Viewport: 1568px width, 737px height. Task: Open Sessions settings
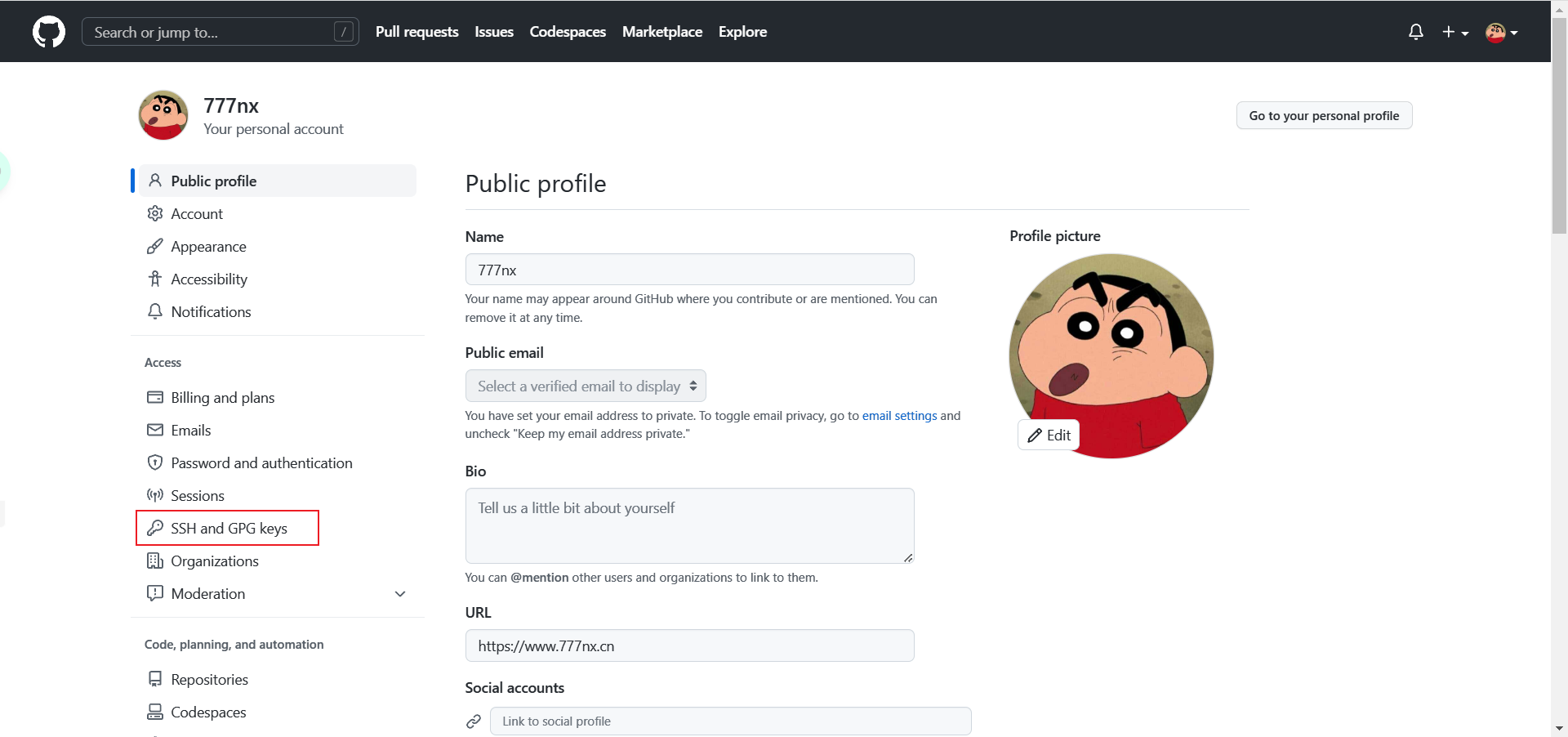point(278,495)
